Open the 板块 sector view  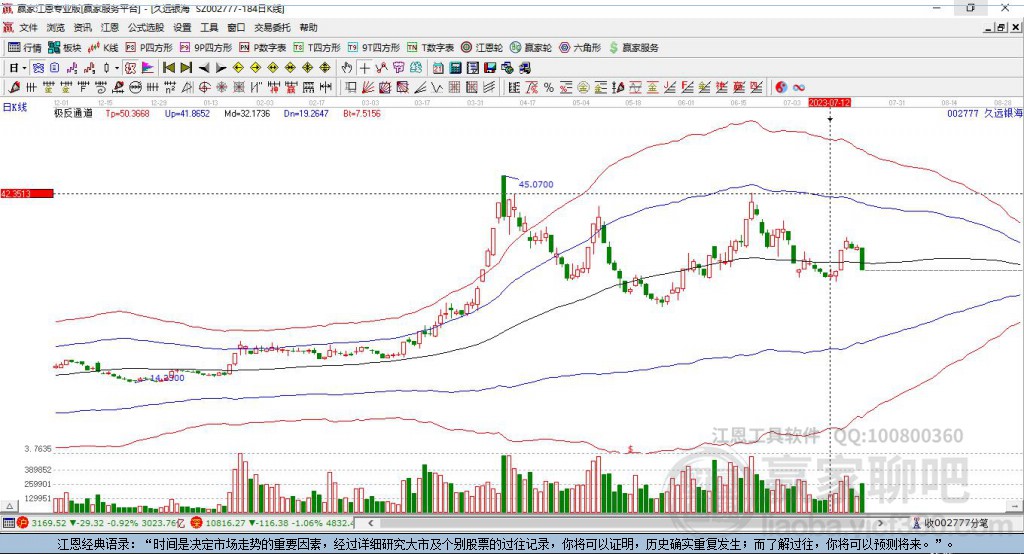tap(64, 48)
